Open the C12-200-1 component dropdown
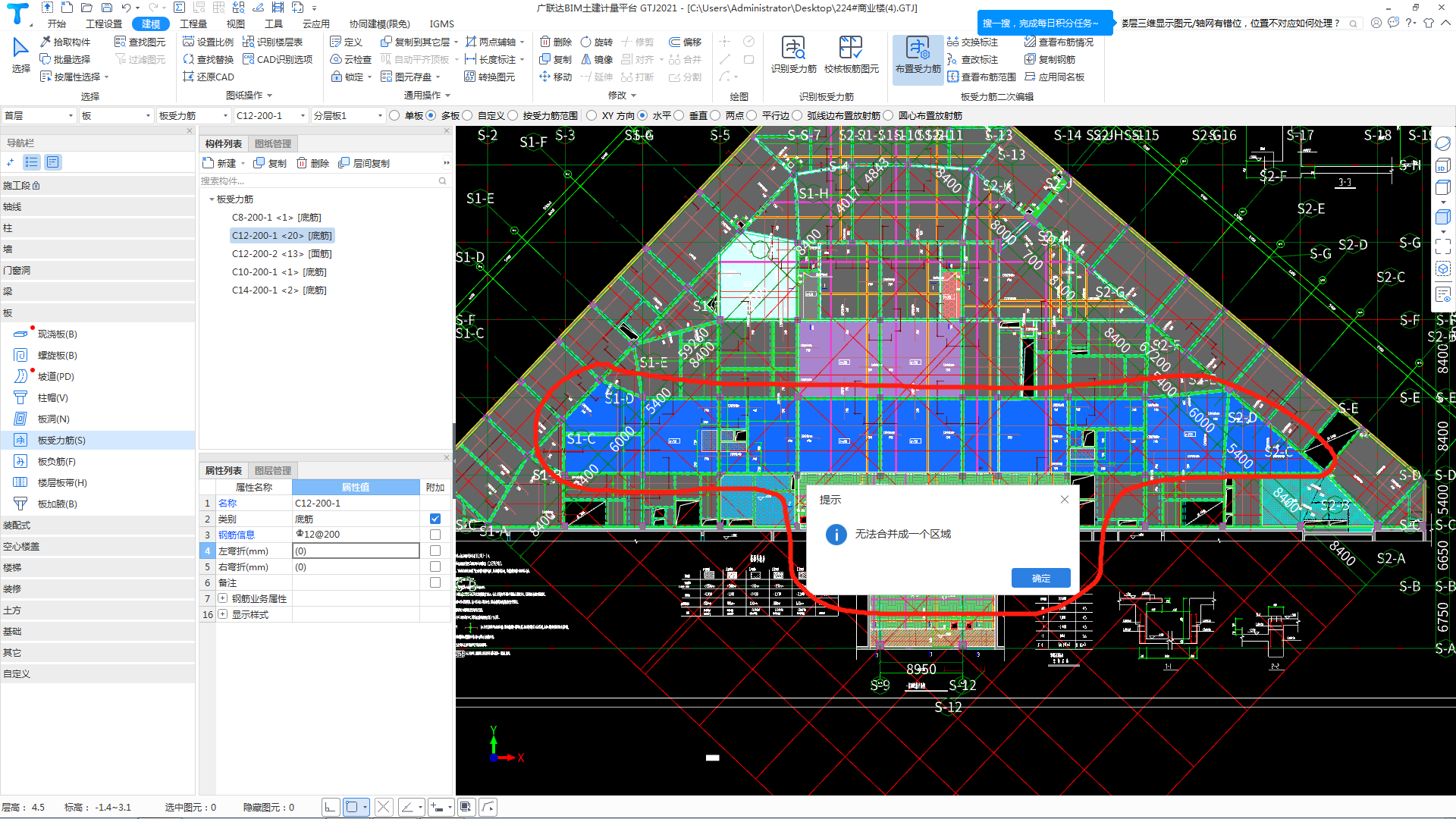The image size is (1456, 819). click(x=271, y=115)
